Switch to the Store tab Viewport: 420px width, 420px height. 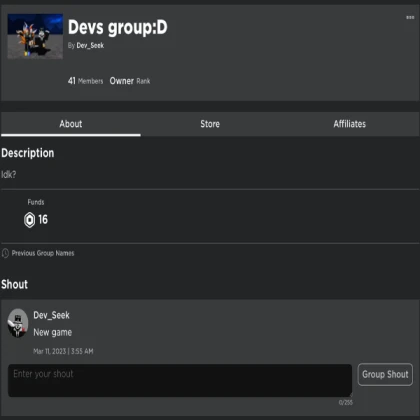pyautogui.click(x=210, y=124)
